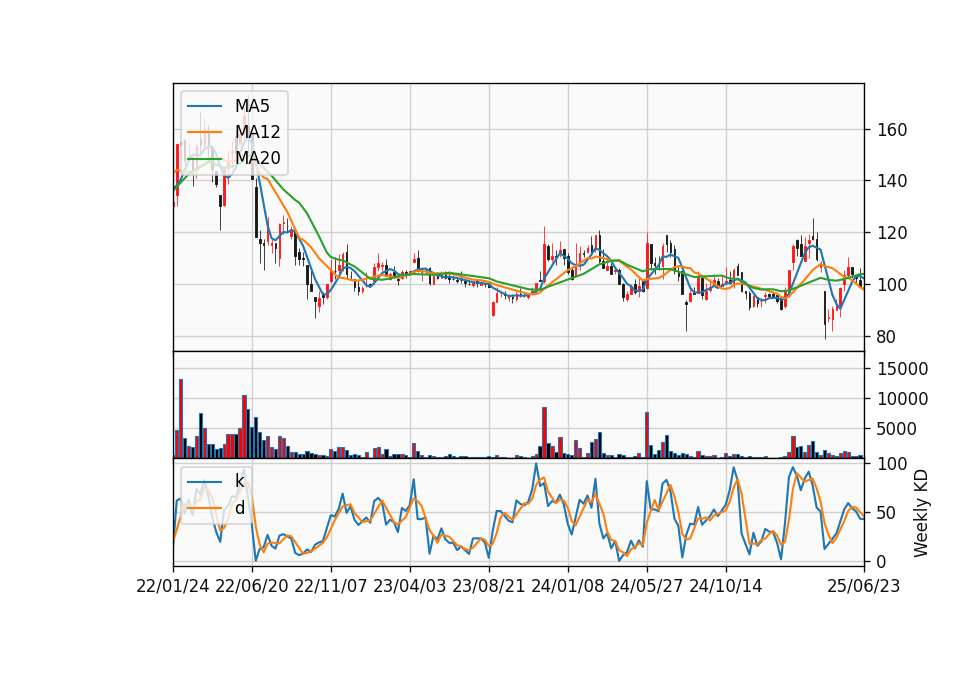Click the 10000 volume axis tick label
960x690 pixels.
pos(902,399)
